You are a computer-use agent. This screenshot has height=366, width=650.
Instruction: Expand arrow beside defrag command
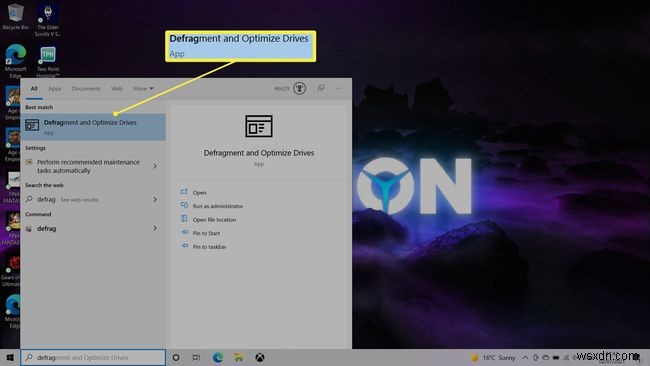[155, 228]
